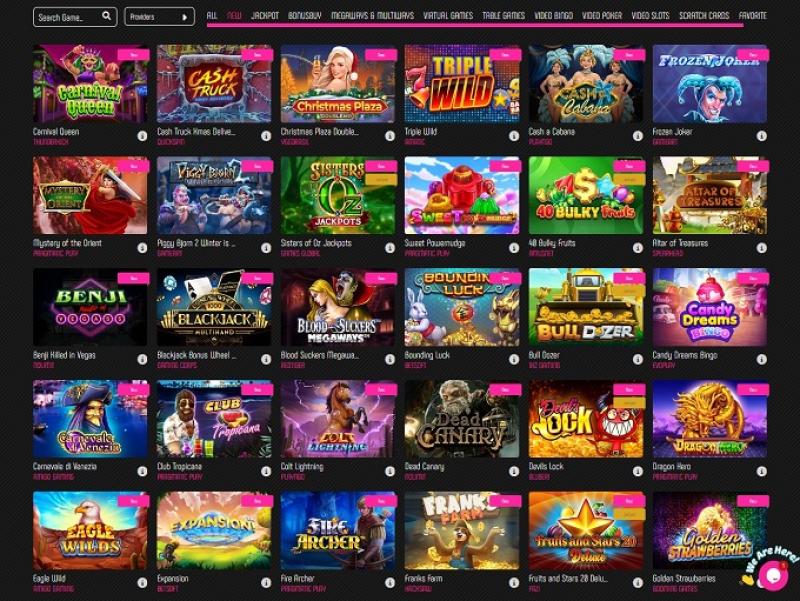Click info icon beside Bull Dozer

click(638, 359)
